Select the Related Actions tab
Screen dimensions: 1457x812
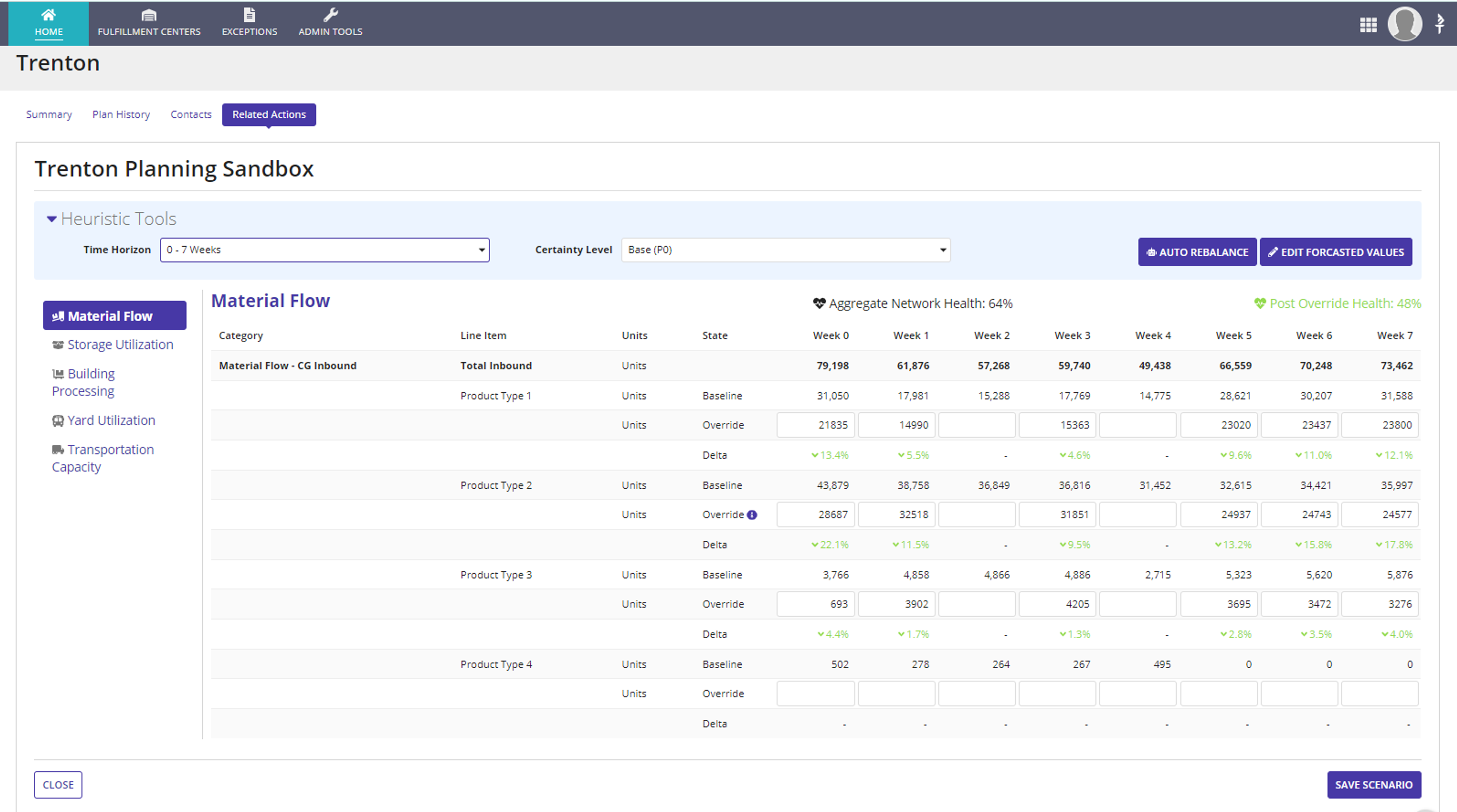tap(269, 115)
